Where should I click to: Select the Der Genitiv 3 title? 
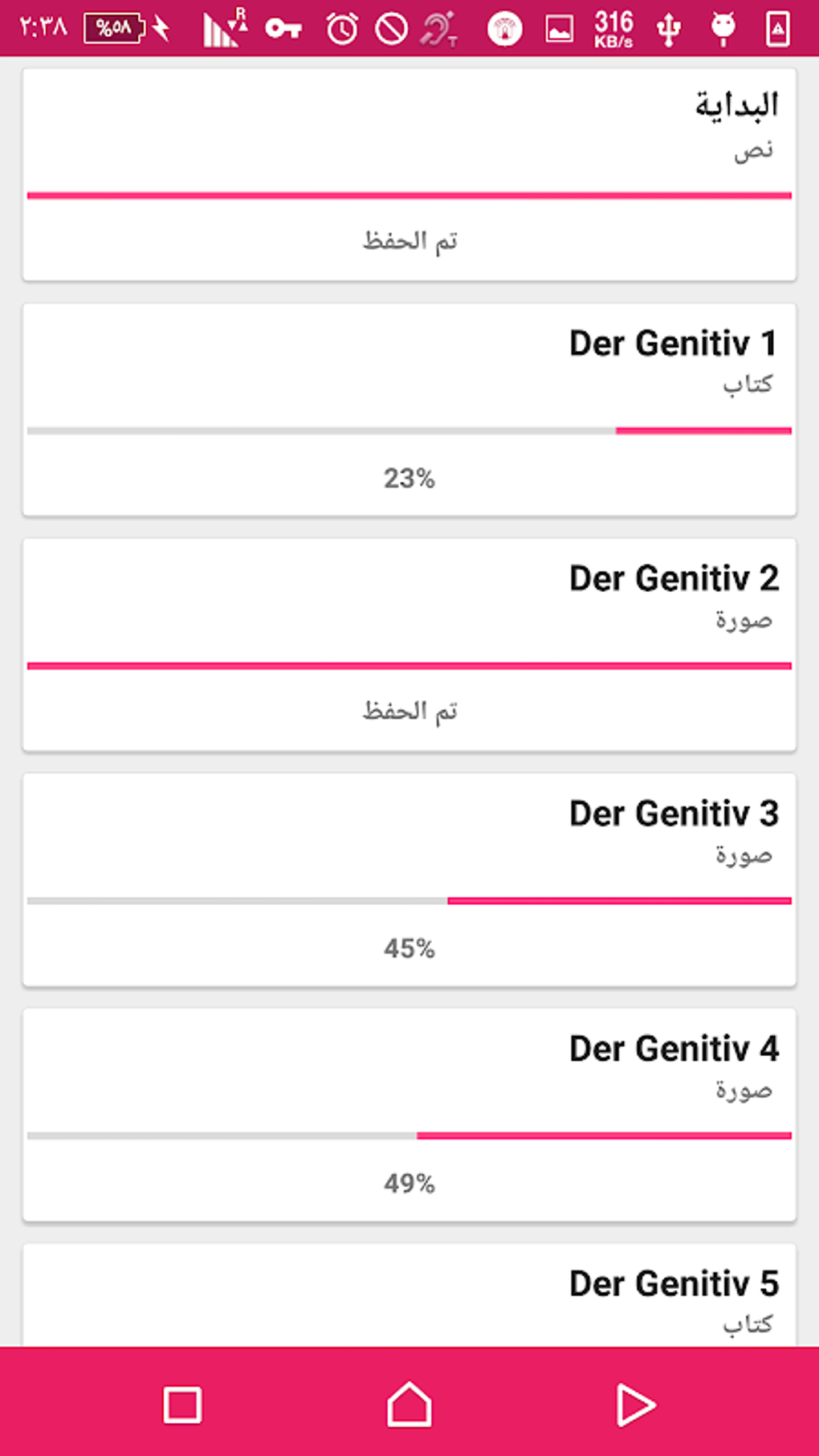(x=673, y=814)
